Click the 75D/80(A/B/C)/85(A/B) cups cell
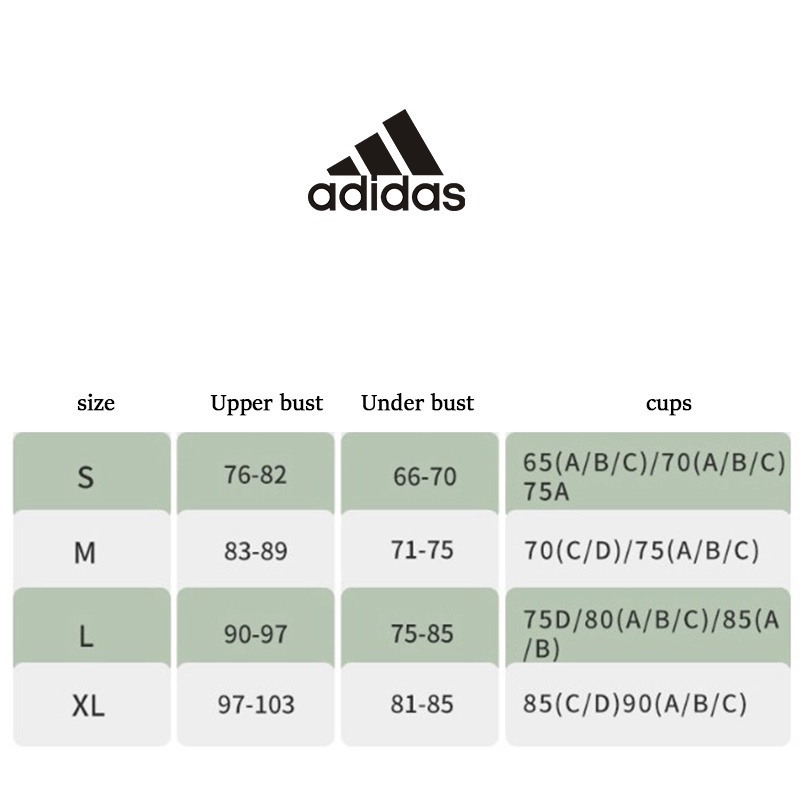 648,627
